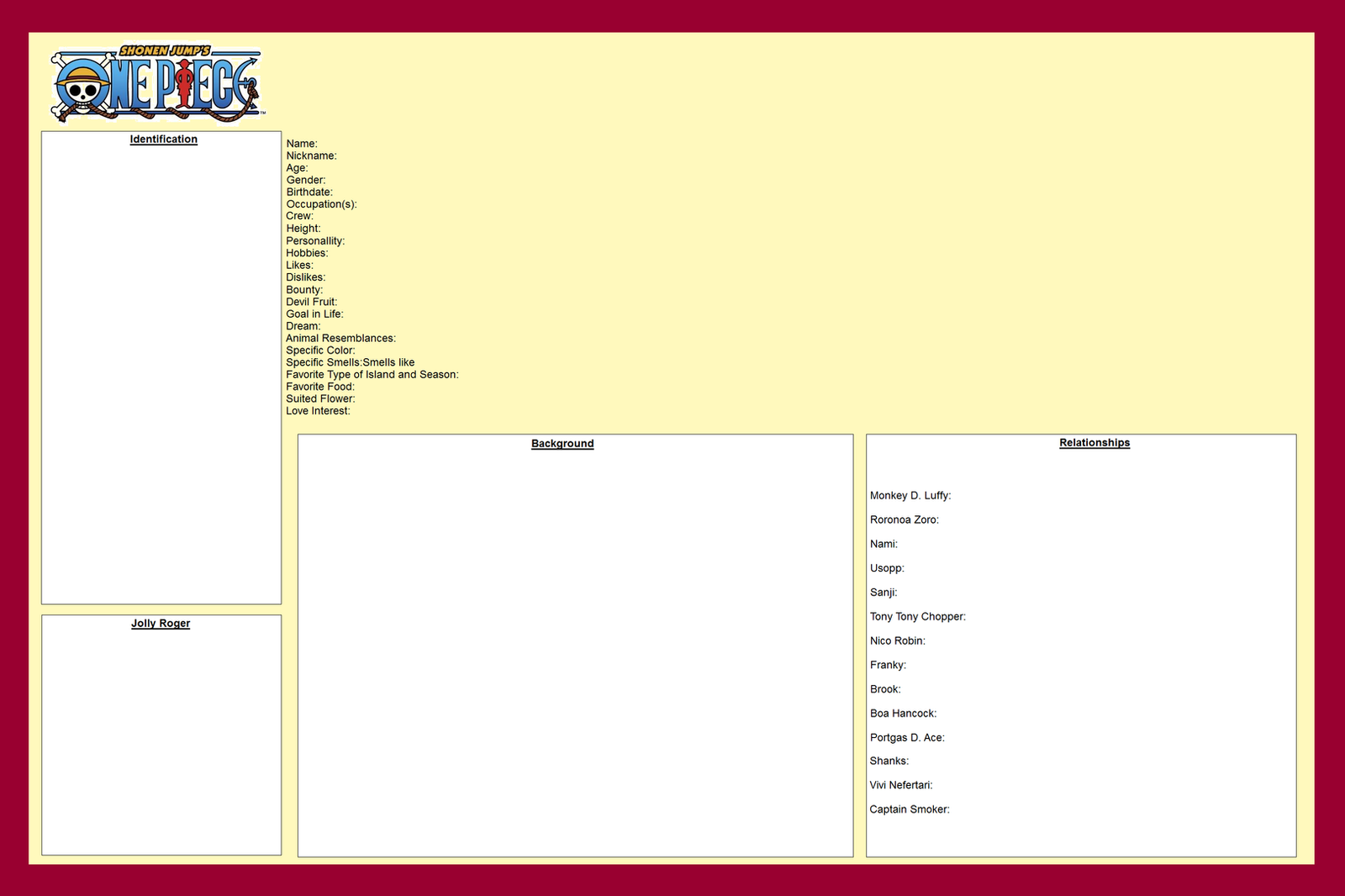Click the Dislikes: label
The height and width of the screenshot is (896, 1345).
306,277
